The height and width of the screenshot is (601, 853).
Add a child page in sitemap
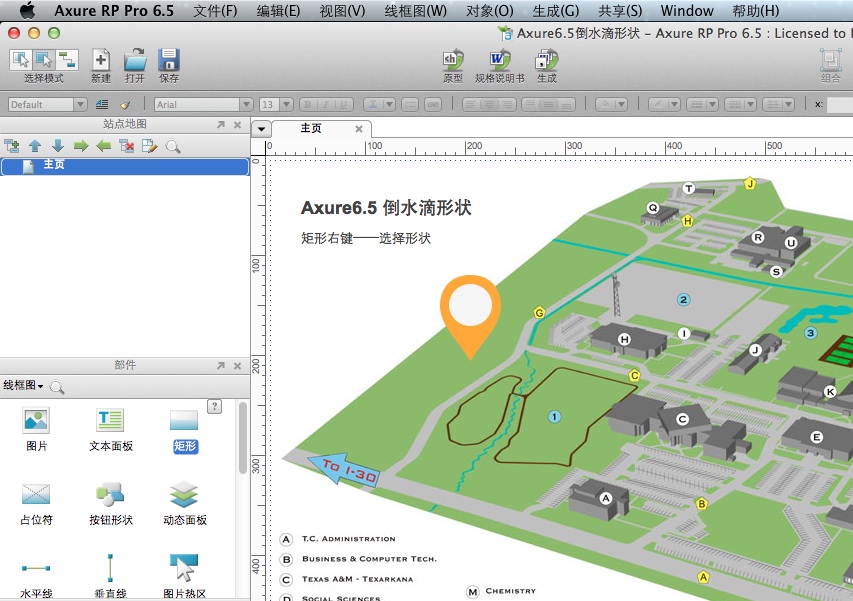[12, 146]
